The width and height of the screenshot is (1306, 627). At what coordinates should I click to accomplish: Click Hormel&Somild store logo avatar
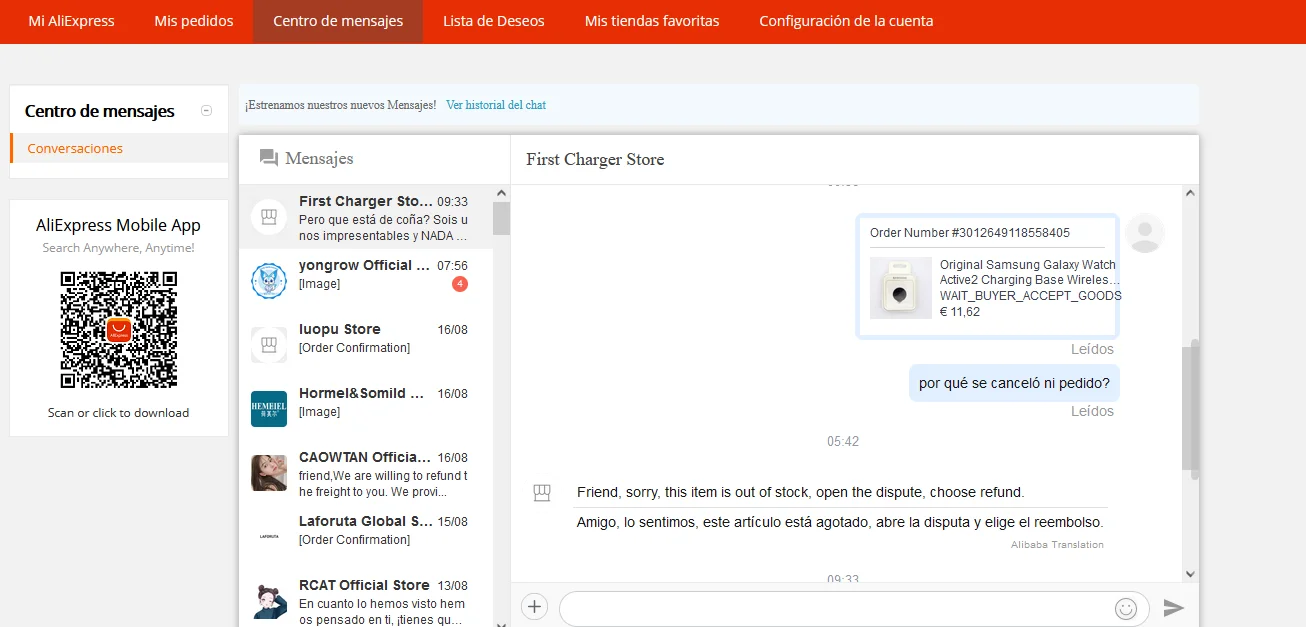[x=268, y=409]
